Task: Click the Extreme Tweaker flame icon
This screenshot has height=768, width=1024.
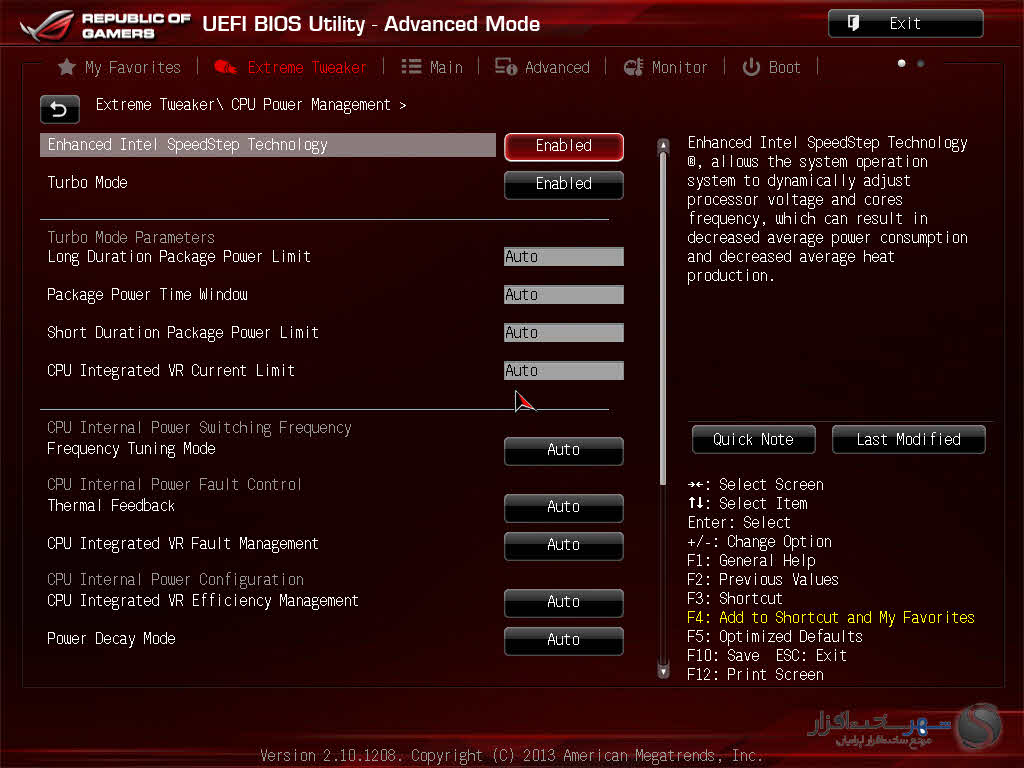Action: pyautogui.click(x=226, y=67)
